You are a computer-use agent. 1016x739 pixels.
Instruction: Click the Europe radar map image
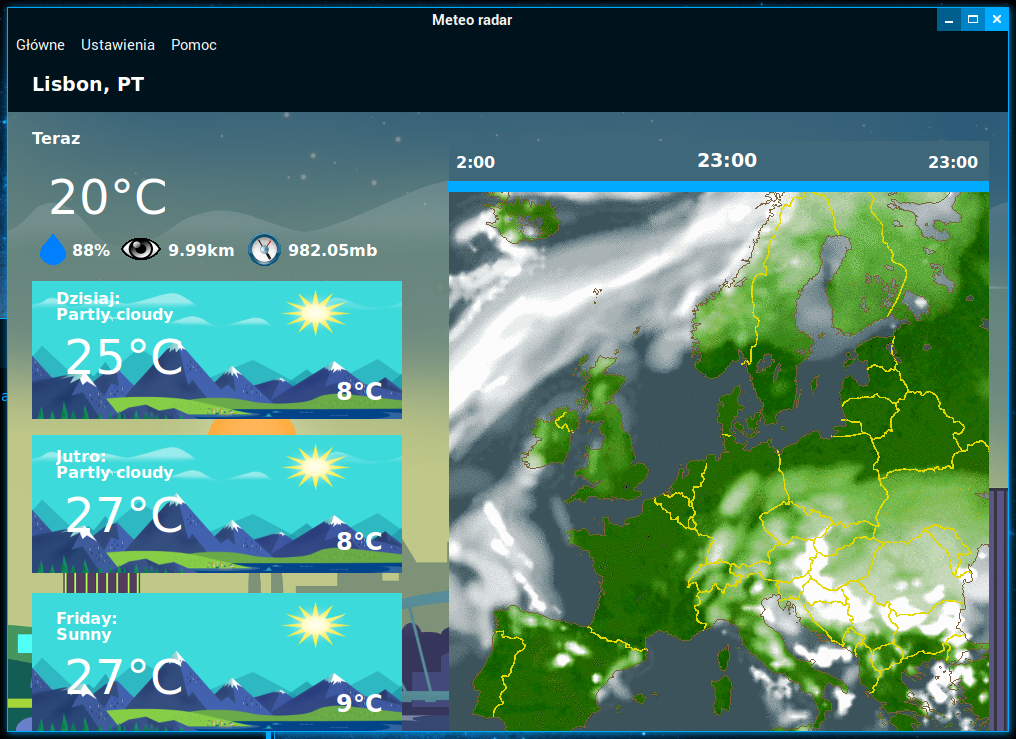[x=719, y=461]
